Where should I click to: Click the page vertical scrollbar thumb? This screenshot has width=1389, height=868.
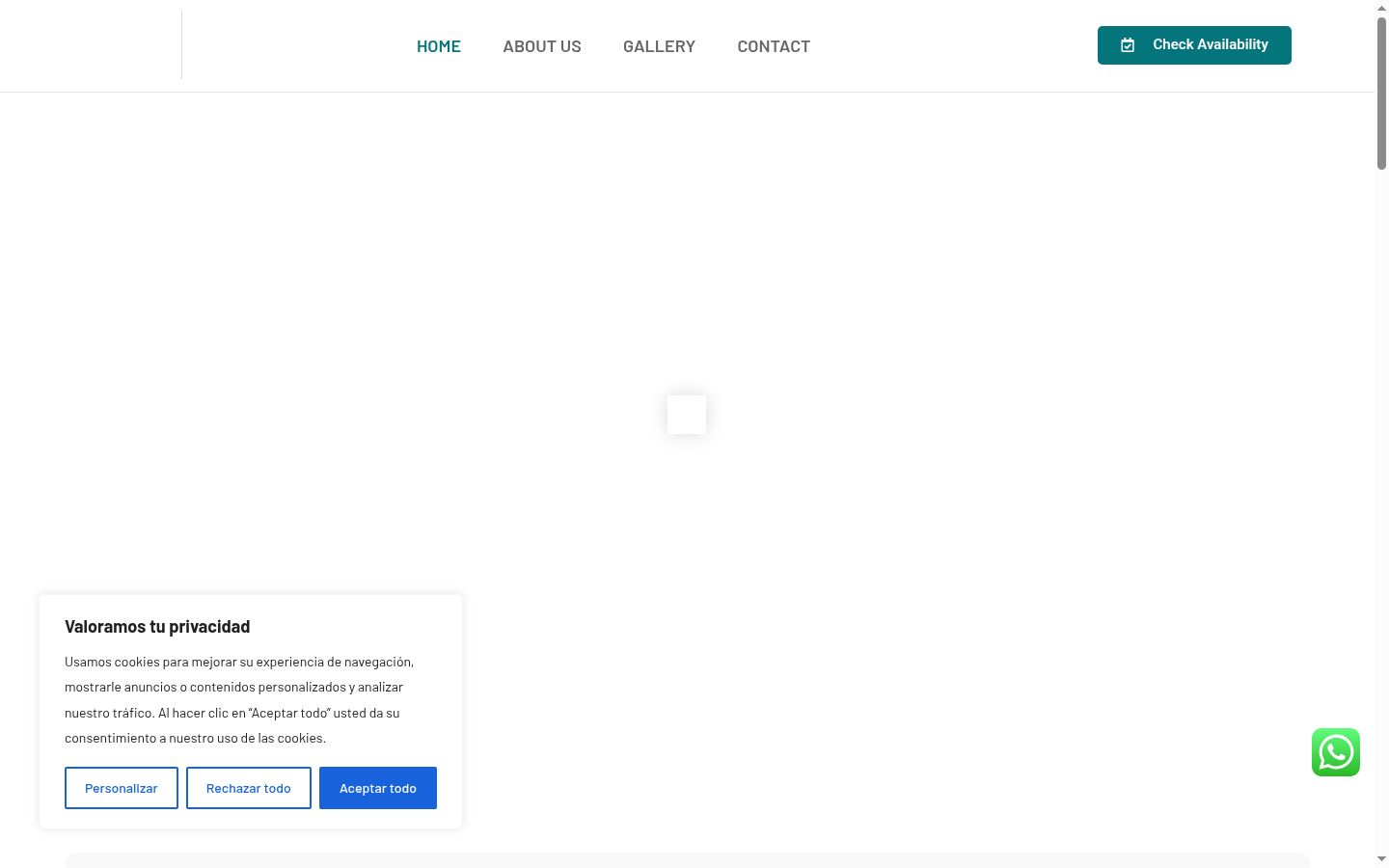1381,94
